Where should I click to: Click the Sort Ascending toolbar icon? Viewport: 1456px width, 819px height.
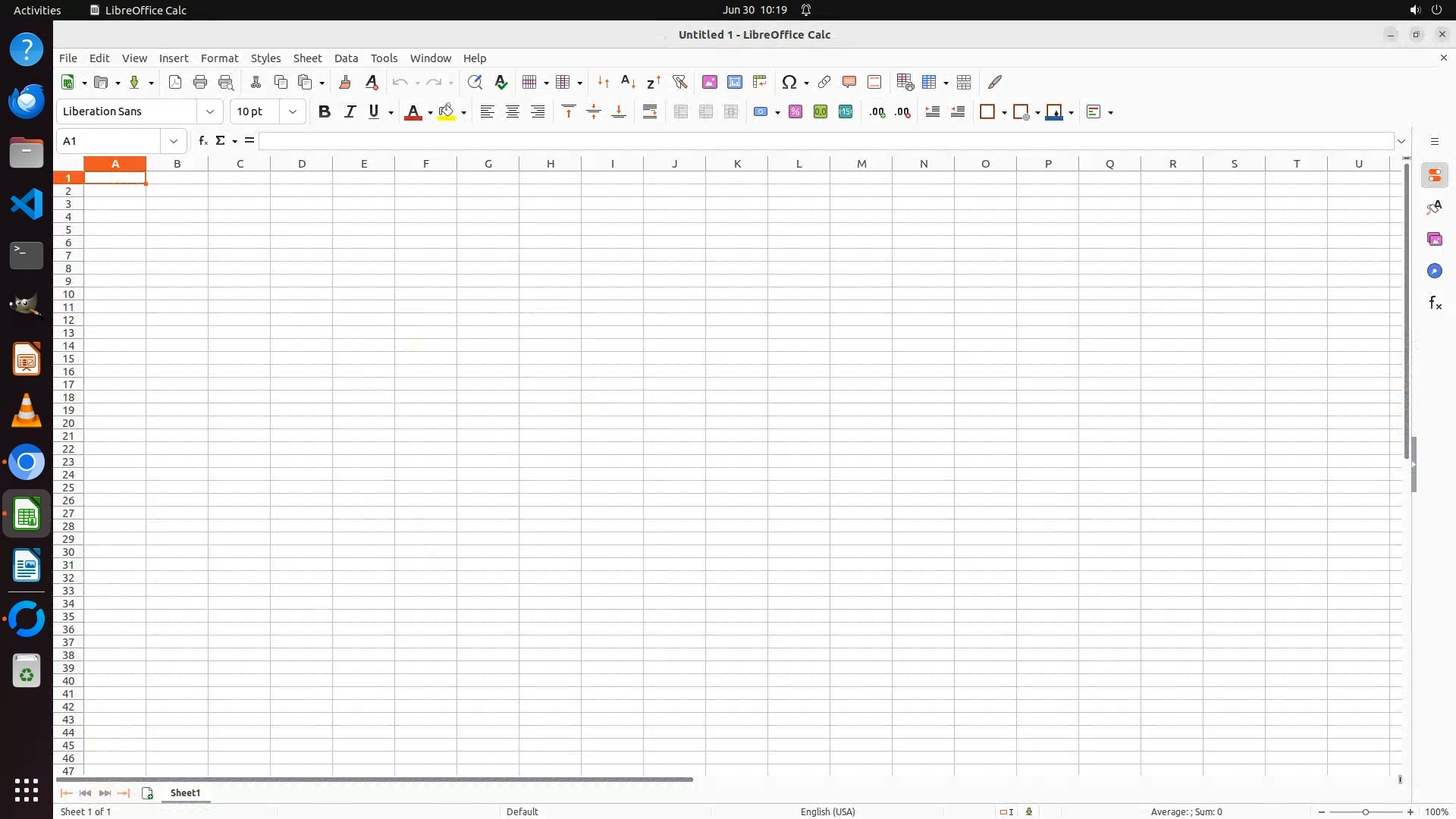628,82
